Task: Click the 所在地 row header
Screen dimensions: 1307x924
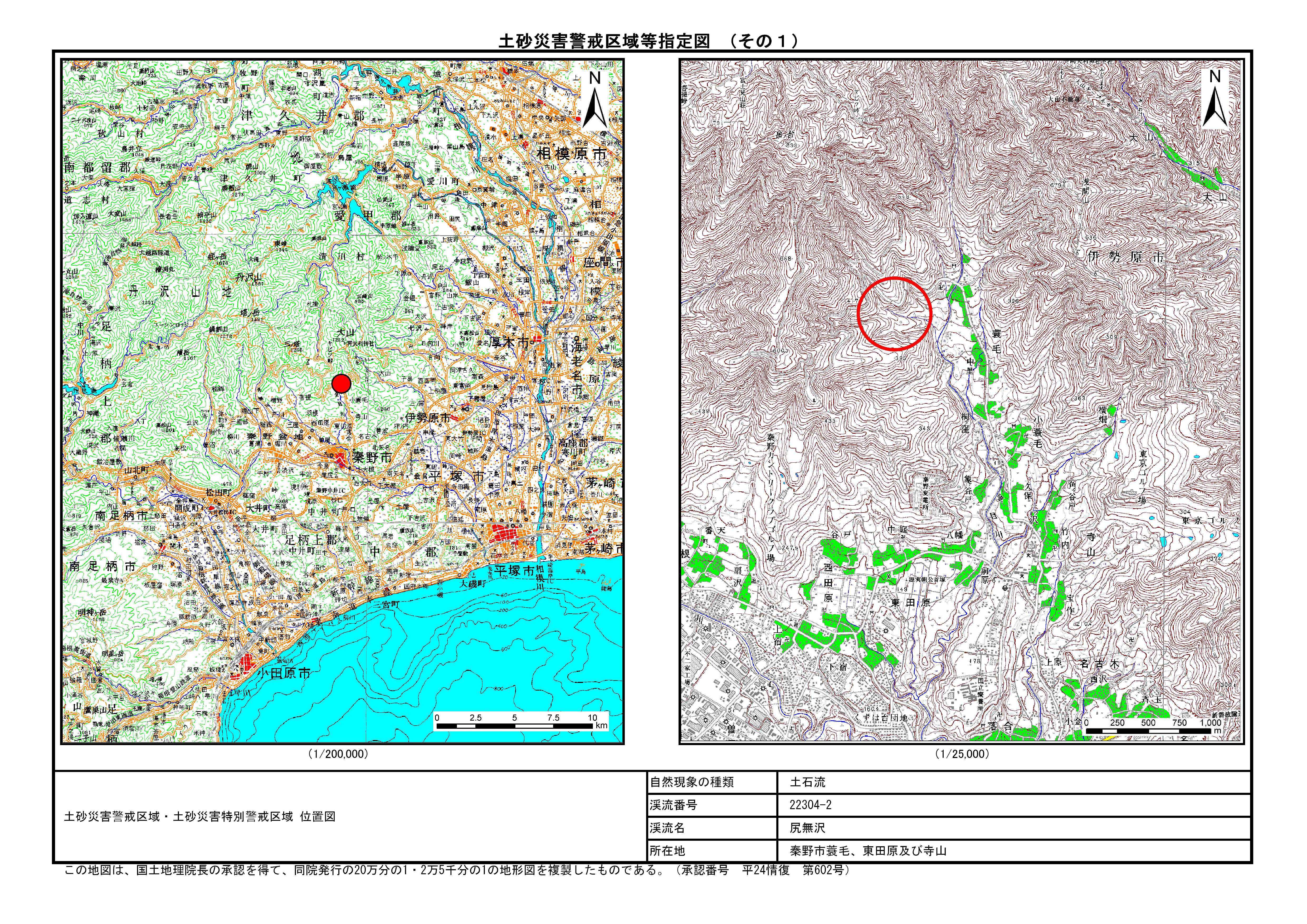Action: point(667,850)
